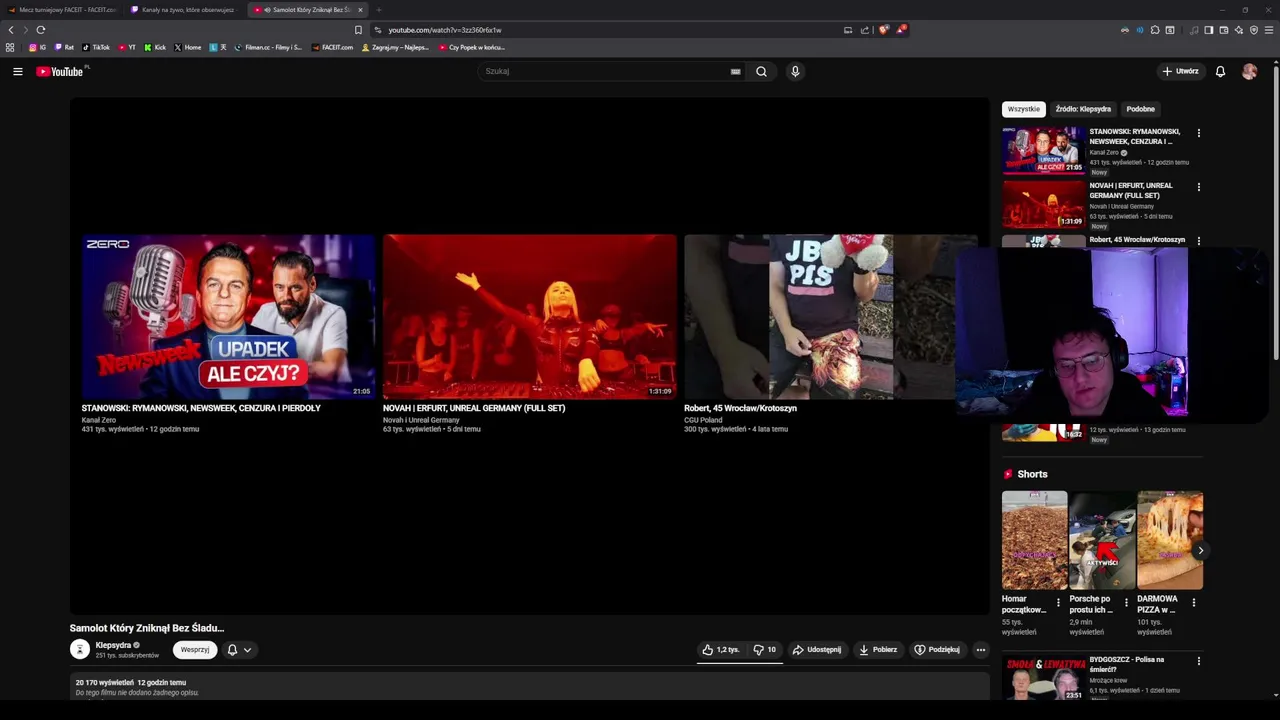Open the DARMOWA PIZZA Short thumbnail
Image resolution: width=1280 pixels, height=720 pixels.
pyautogui.click(x=1170, y=540)
